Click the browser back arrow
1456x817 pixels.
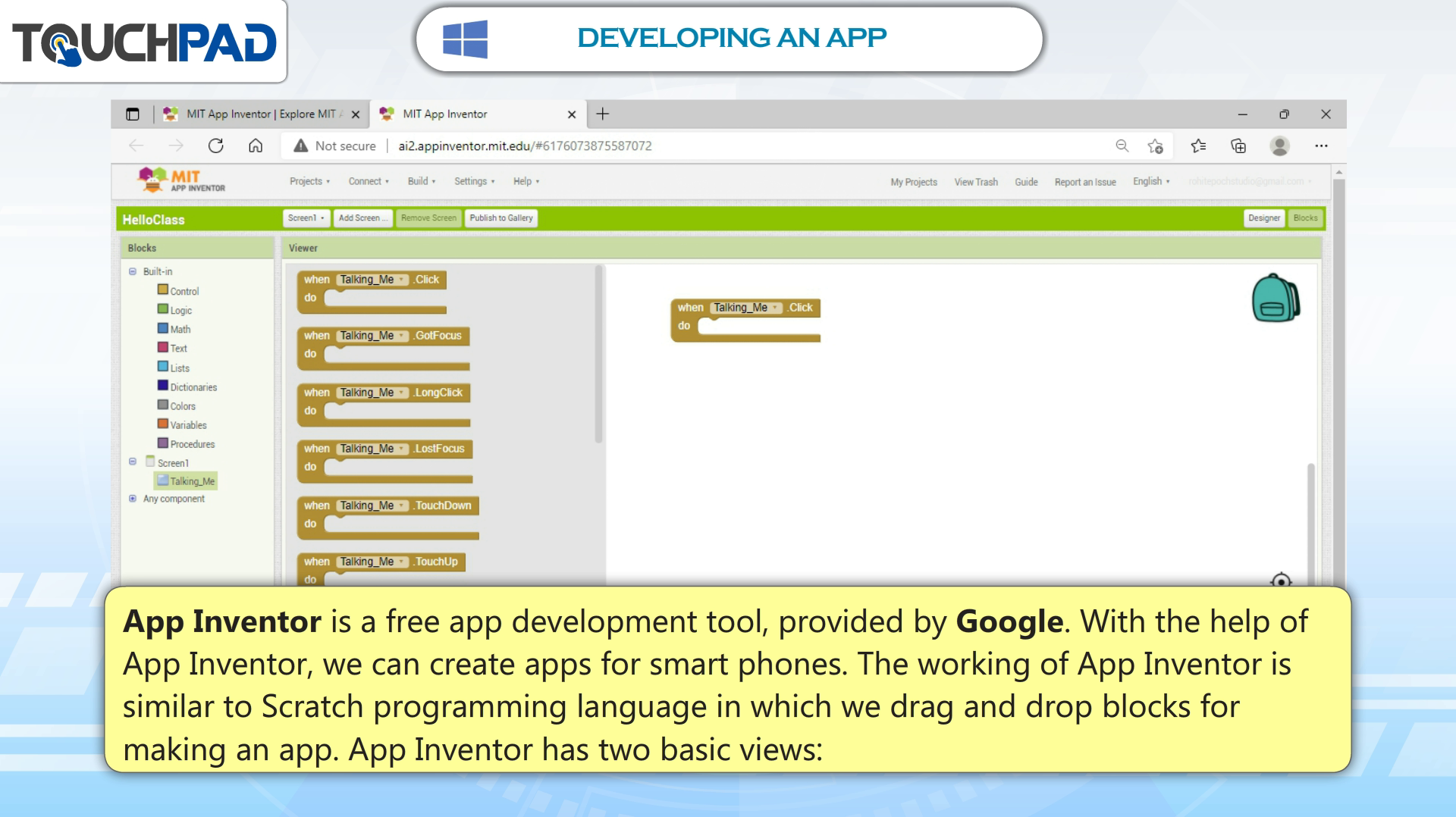click(x=136, y=146)
